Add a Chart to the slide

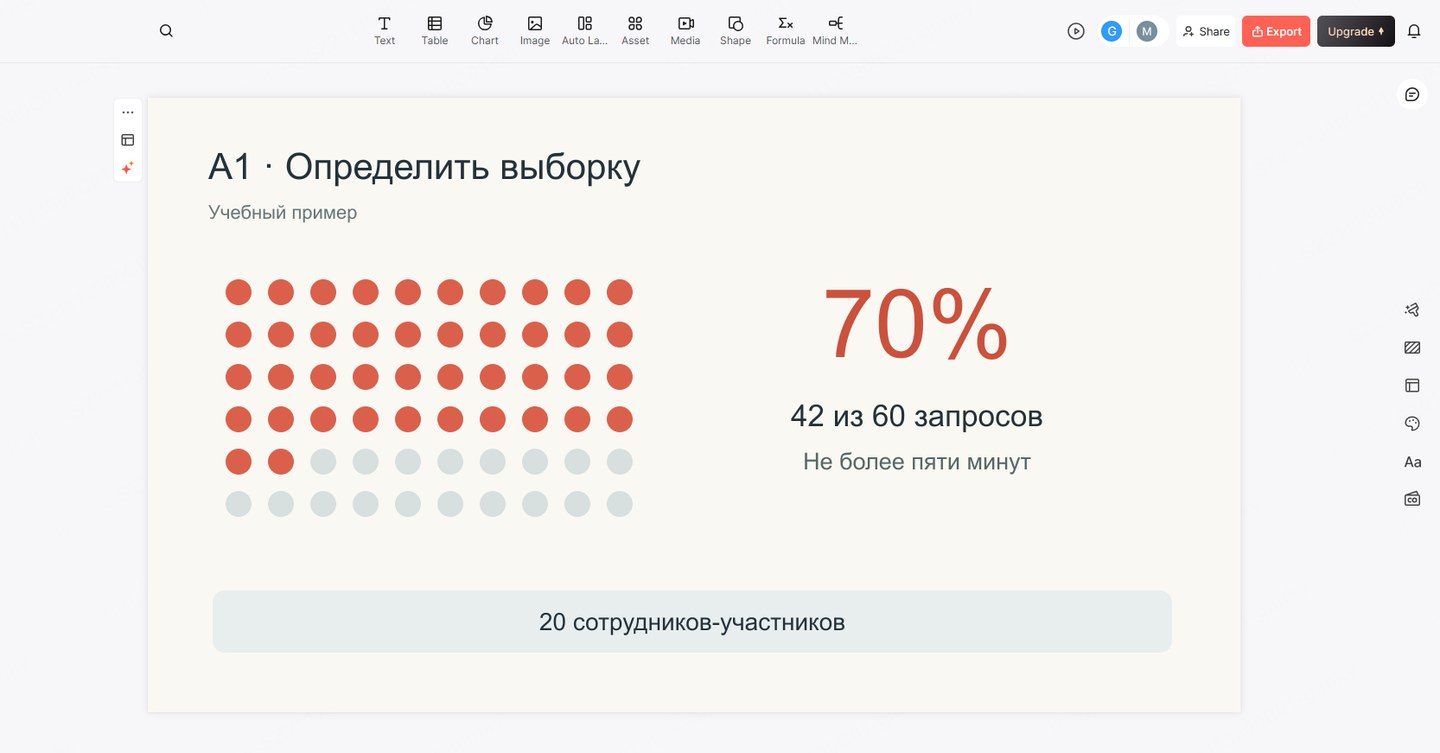click(485, 31)
